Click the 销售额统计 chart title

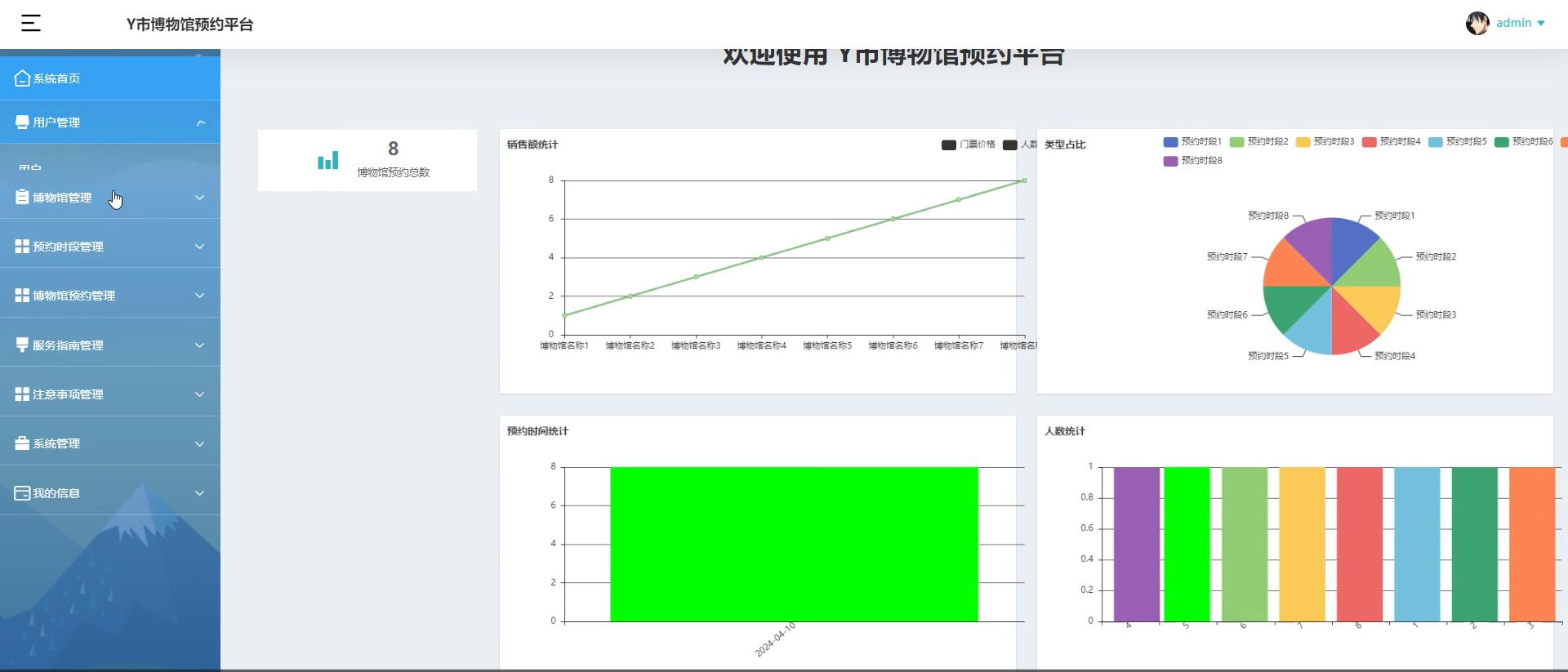click(x=532, y=145)
